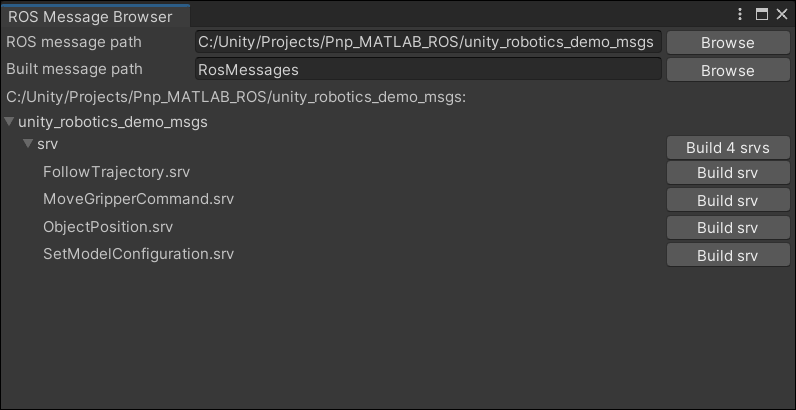
Task: Browse for the Built message path
Action: [x=727, y=71]
